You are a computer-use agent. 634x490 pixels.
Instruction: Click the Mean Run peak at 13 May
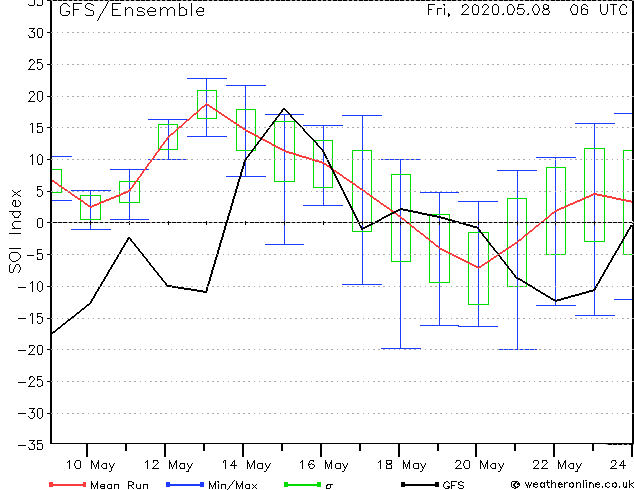207,104
